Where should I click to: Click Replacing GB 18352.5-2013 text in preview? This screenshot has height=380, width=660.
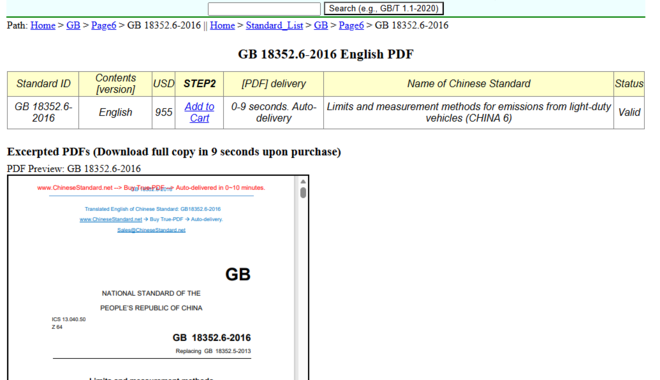point(213,351)
